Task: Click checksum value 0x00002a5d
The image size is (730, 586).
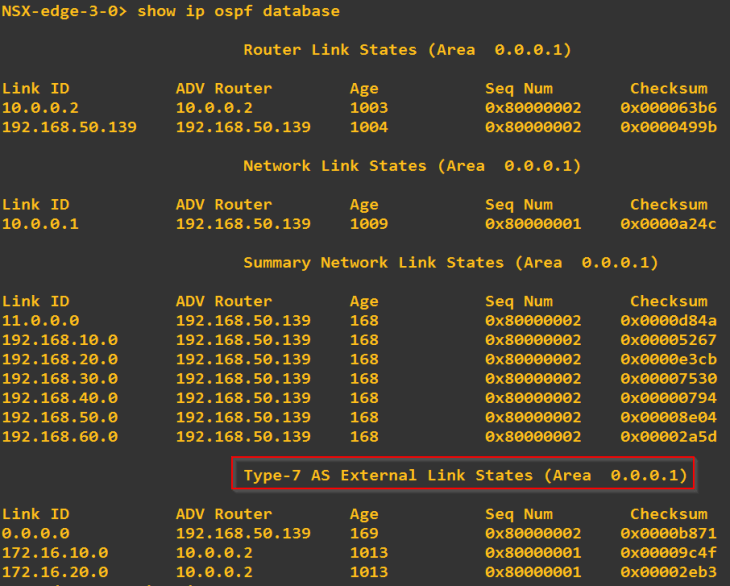Action: (x=668, y=437)
